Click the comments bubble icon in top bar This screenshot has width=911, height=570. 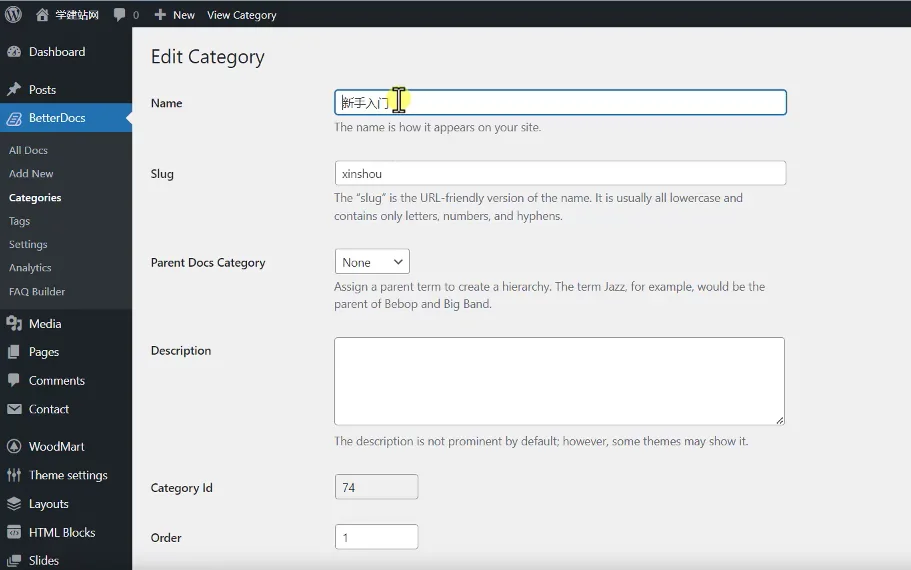click(119, 15)
